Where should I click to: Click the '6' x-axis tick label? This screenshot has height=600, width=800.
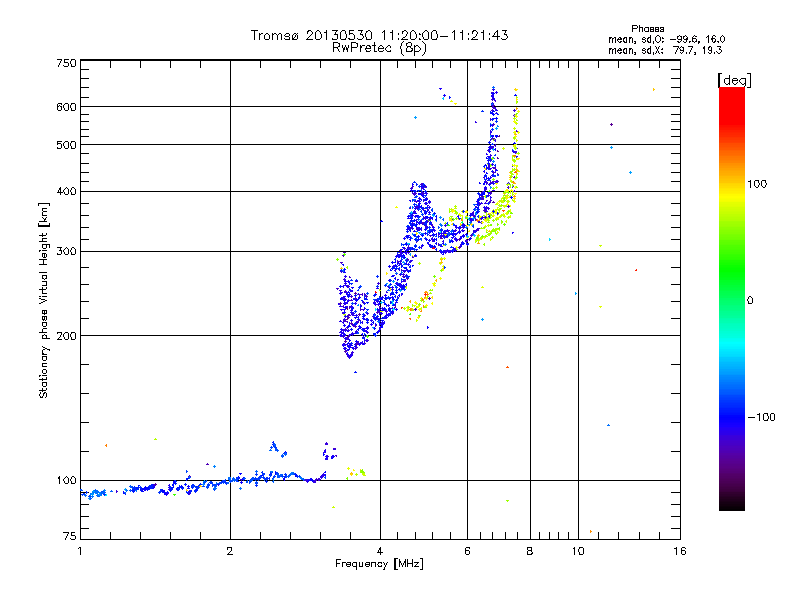[x=467, y=551]
